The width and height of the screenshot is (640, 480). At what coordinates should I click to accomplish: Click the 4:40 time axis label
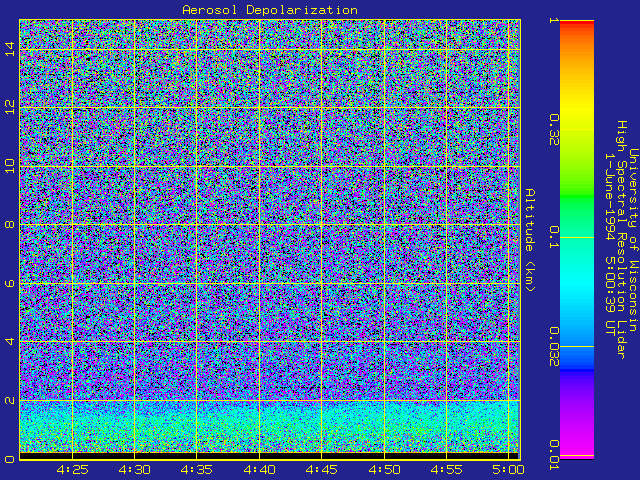point(259,470)
